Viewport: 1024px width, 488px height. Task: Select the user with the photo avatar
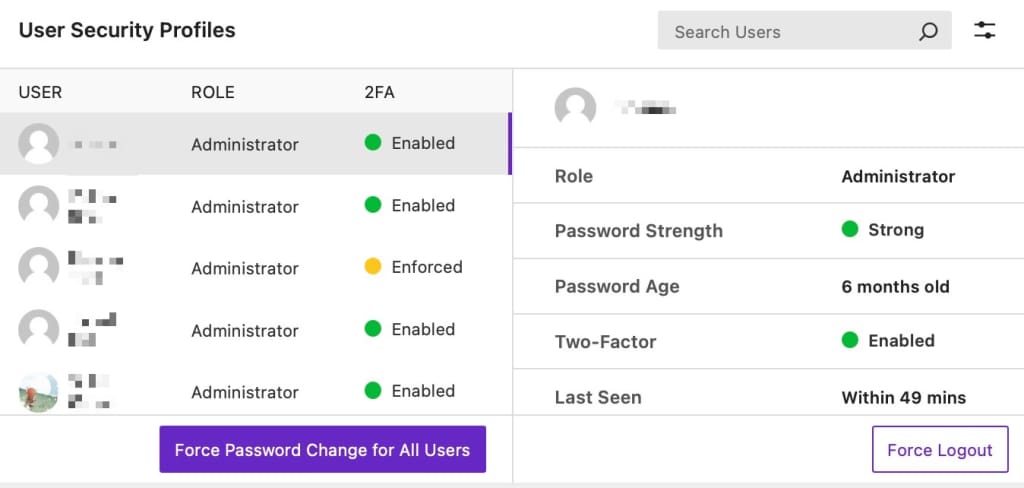click(x=39, y=392)
